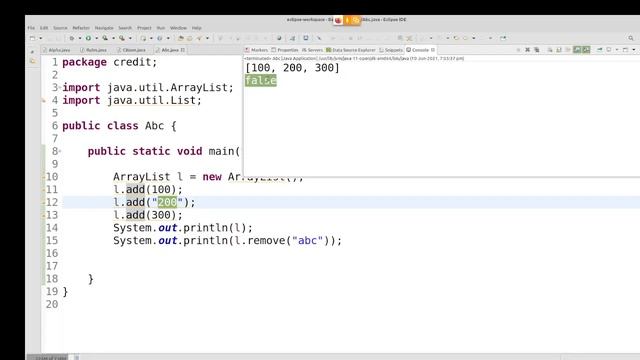Click the warning marker on line 4
This screenshot has height=360, width=640.
pyautogui.click(x=44, y=100)
